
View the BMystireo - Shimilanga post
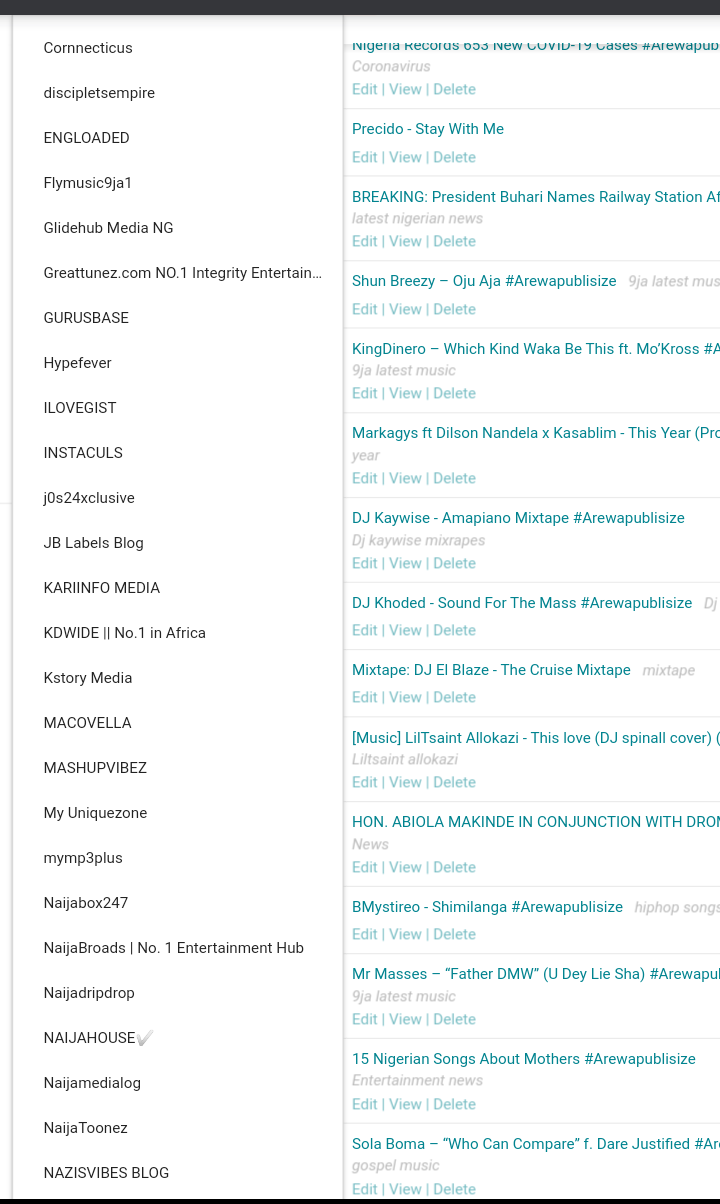pyautogui.click(x=405, y=934)
